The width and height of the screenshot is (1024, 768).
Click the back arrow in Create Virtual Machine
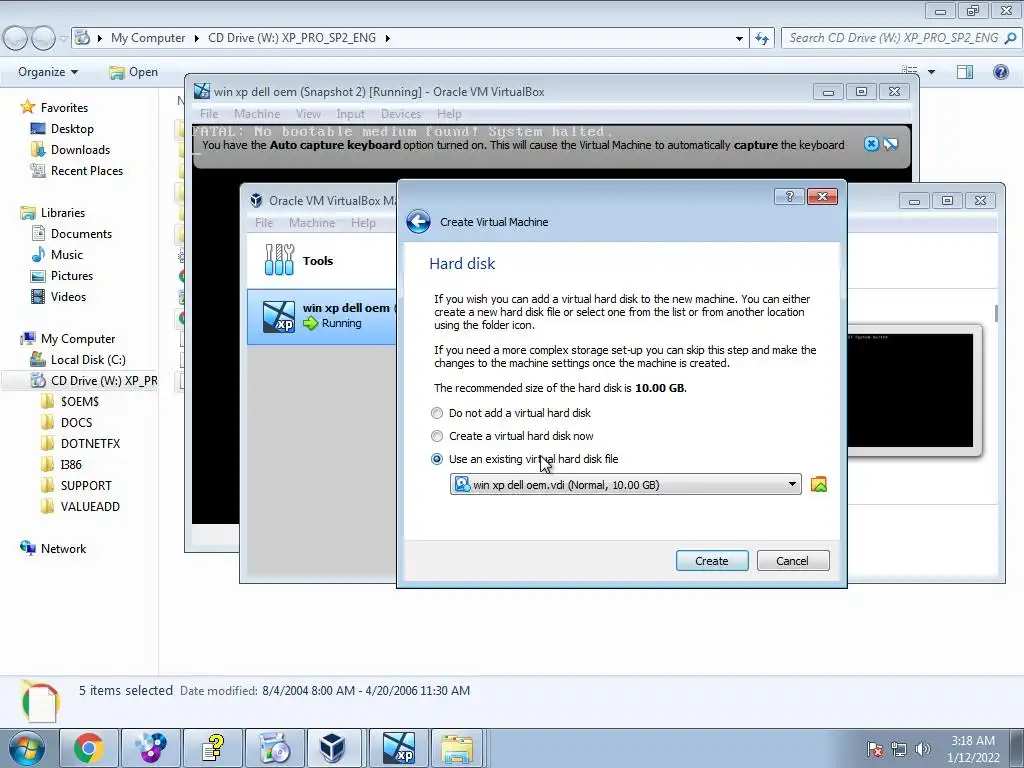tap(418, 221)
